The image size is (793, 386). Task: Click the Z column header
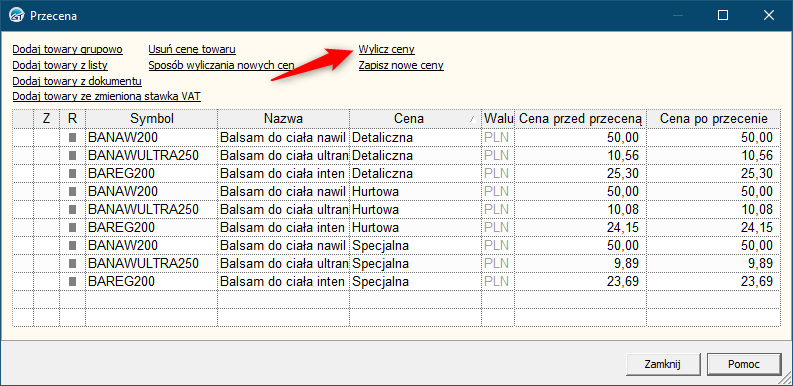coord(47,119)
